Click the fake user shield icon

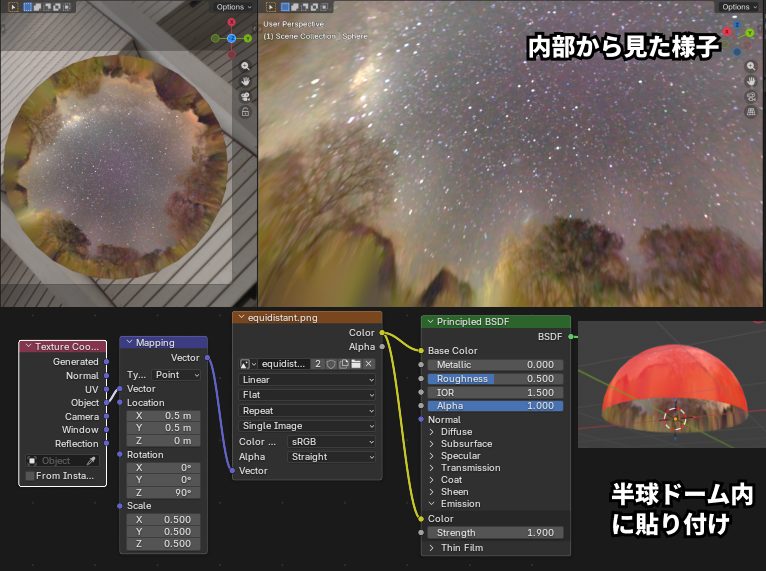tap(330, 364)
